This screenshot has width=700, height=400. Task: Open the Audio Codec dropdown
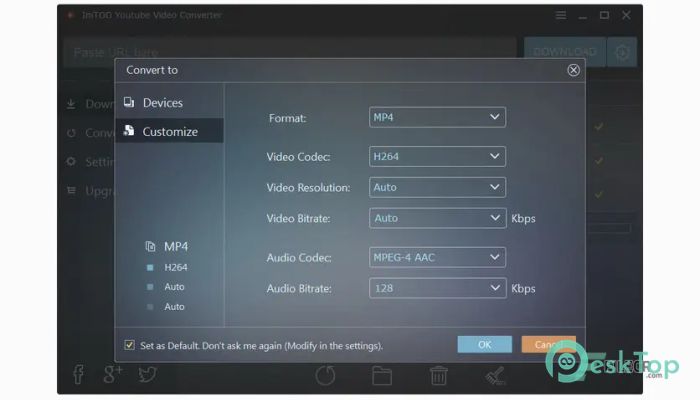click(437, 257)
